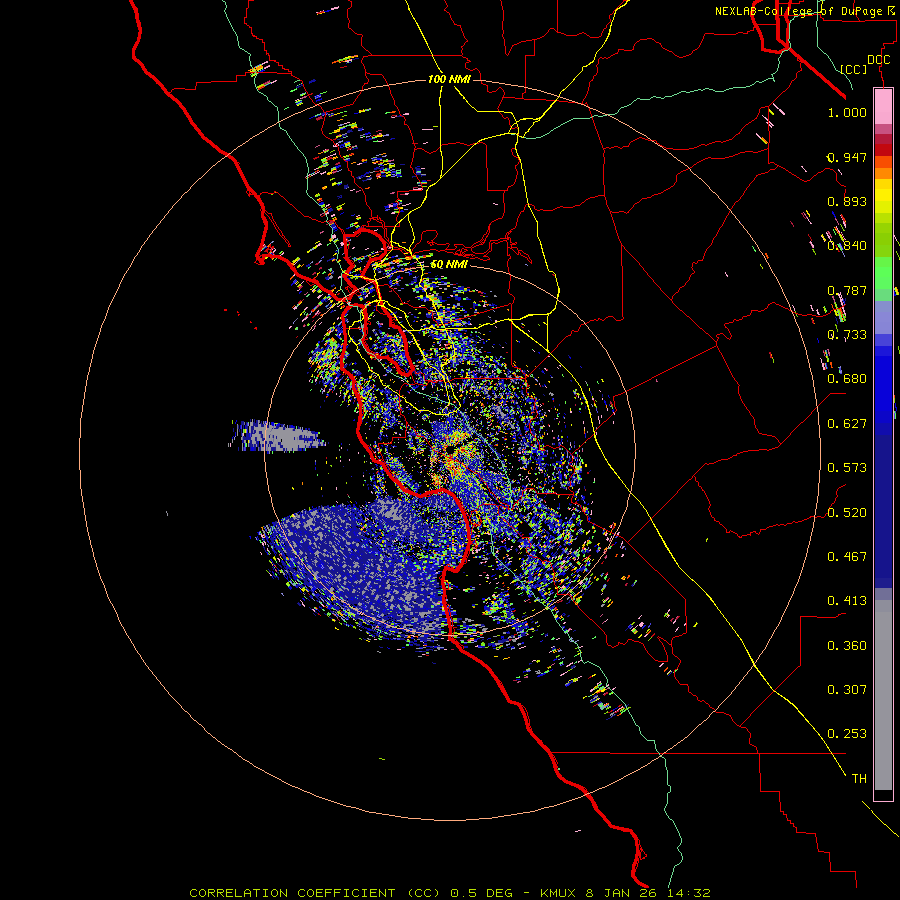Select the 0.520 scale label
Viewport: 900px width, 900px height.
click(847, 513)
